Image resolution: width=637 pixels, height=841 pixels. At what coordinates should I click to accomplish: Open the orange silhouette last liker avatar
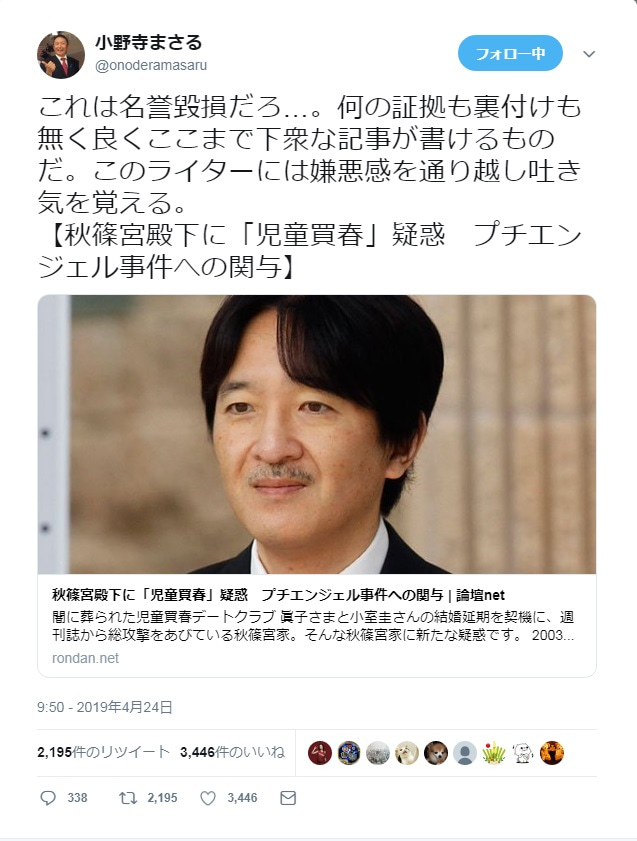pyautogui.click(x=551, y=753)
